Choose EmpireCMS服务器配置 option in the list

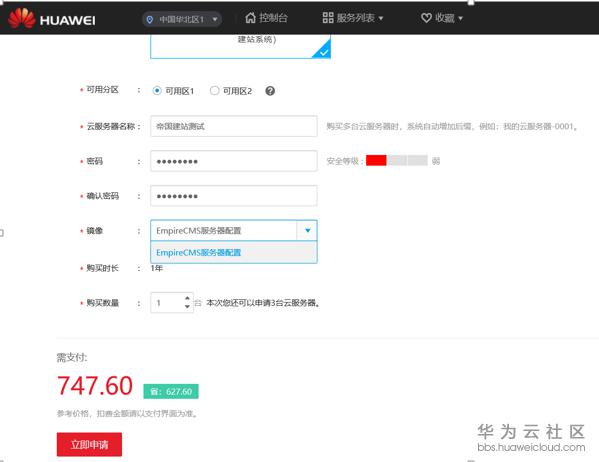tap(234, 252)
